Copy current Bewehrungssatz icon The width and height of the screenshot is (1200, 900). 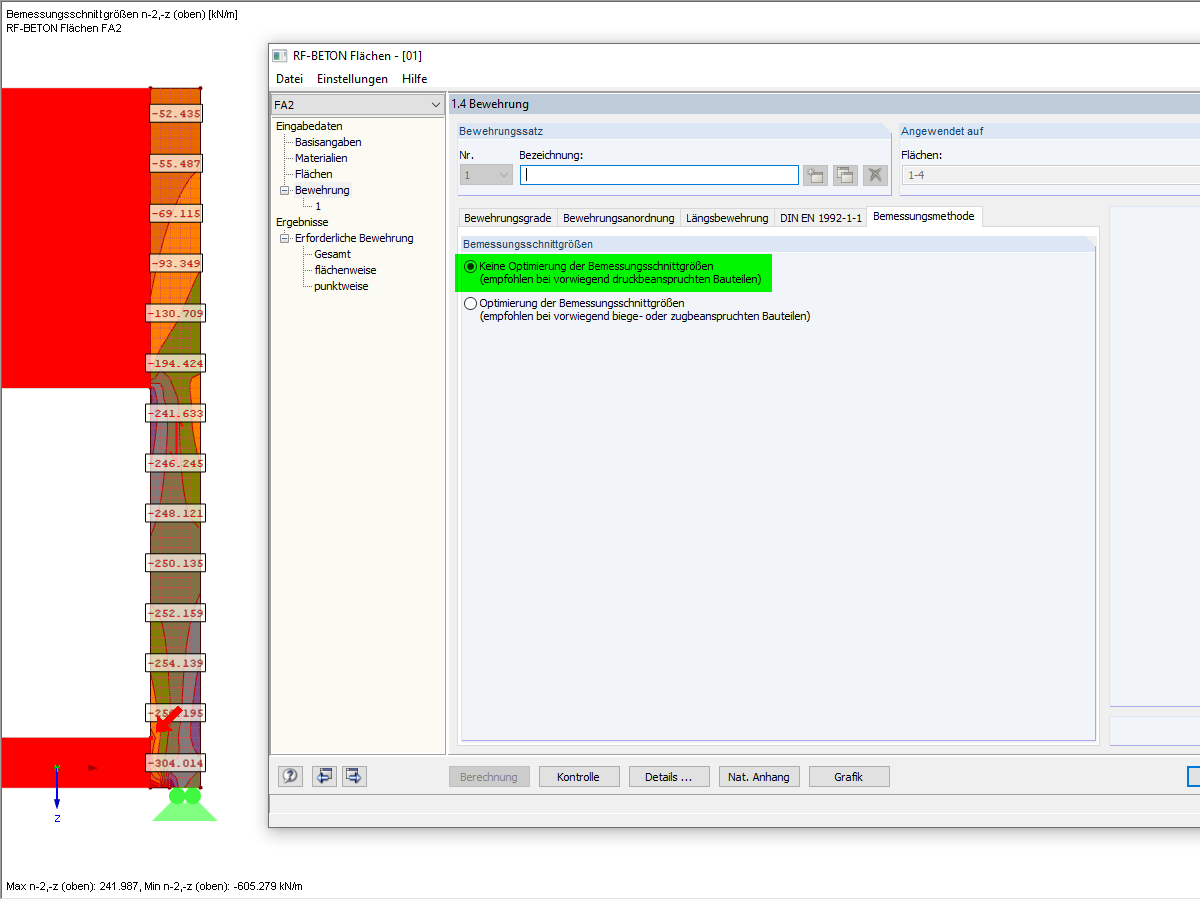(845, 175)
